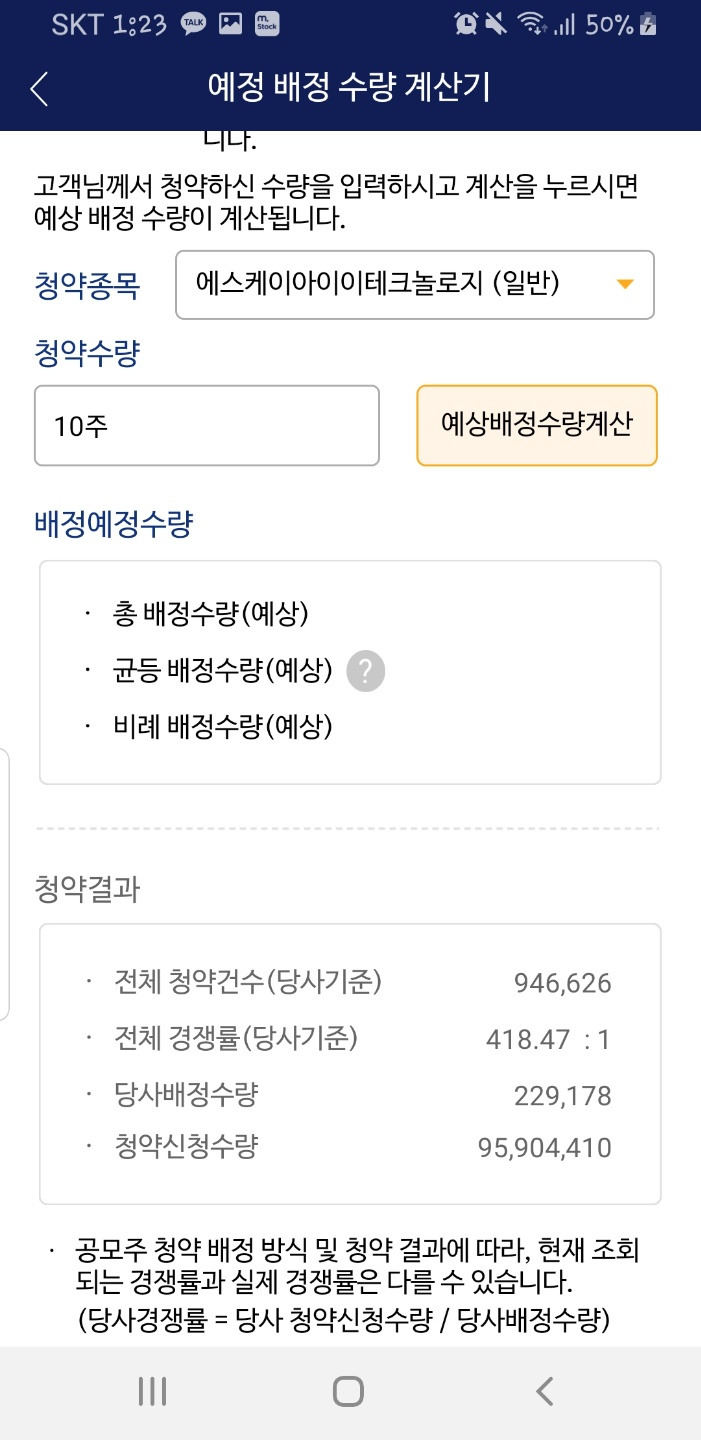Tap the m.Stock notification icon
701x1440 pixels.
point(266,24)
